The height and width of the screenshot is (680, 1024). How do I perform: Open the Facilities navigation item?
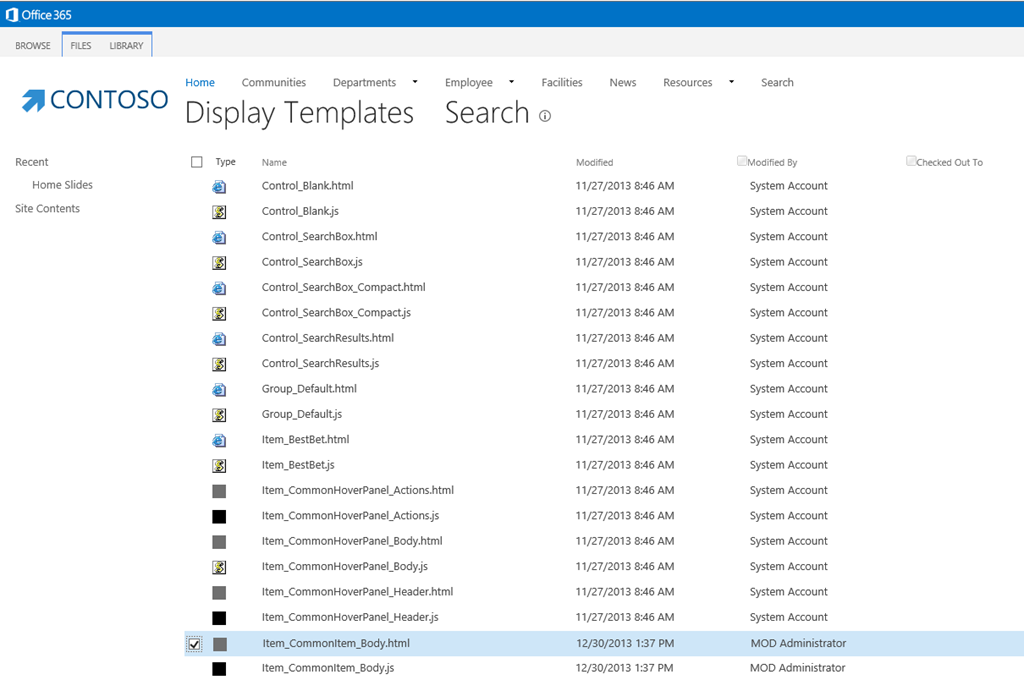point(562,82)
